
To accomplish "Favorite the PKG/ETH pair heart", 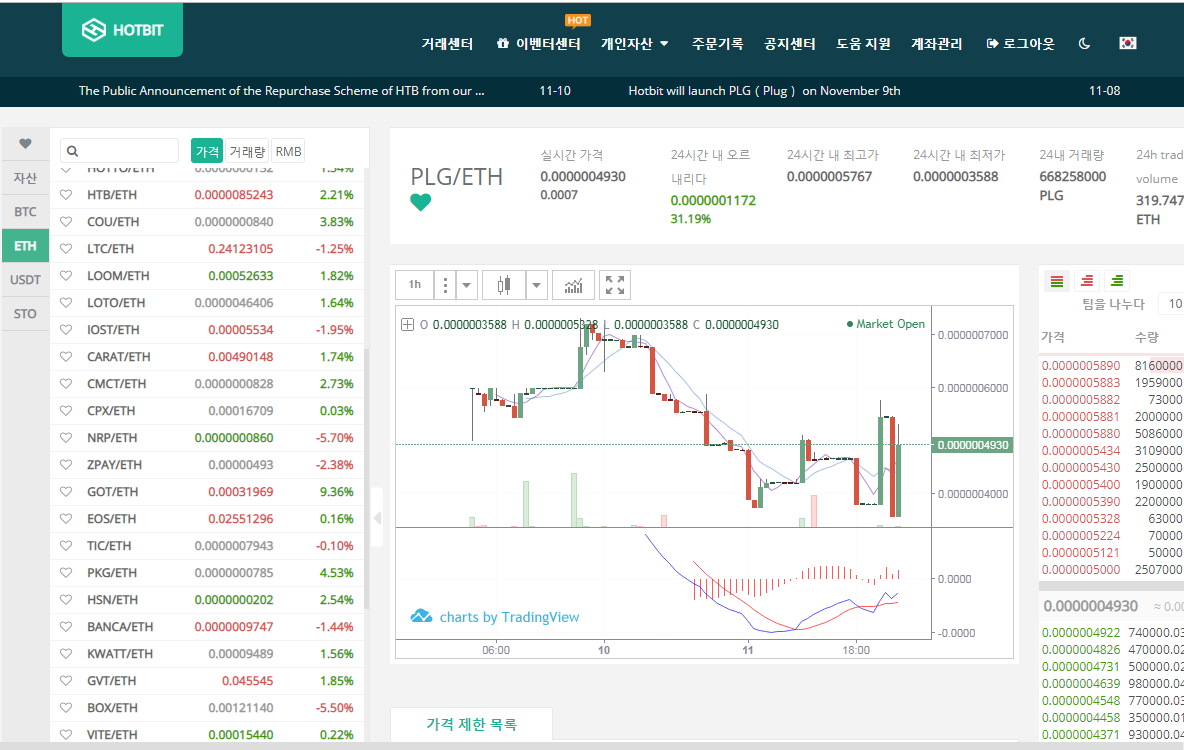I will 66,573.
